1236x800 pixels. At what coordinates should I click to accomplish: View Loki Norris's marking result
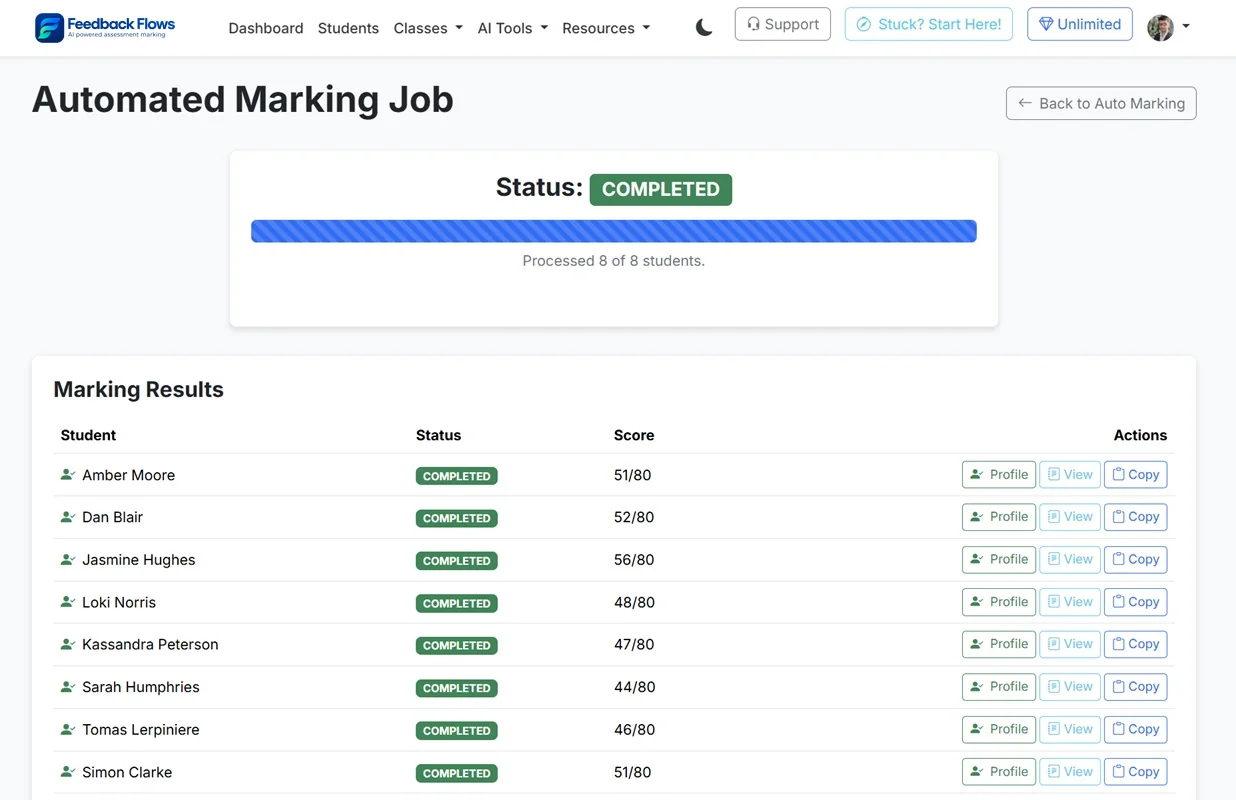[x=1070, y=602]
